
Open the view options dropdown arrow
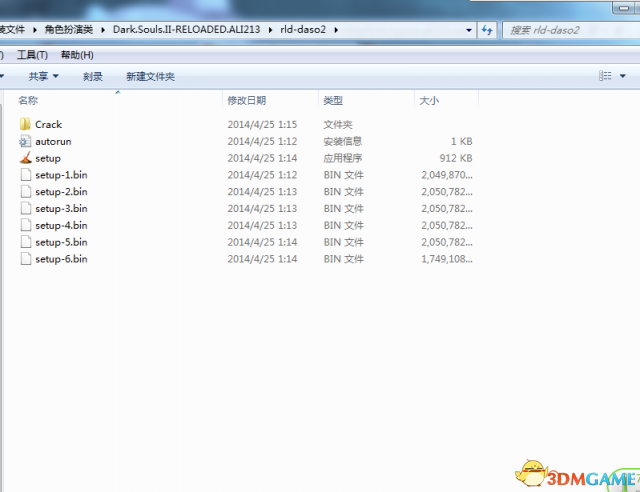click(623, 76)
